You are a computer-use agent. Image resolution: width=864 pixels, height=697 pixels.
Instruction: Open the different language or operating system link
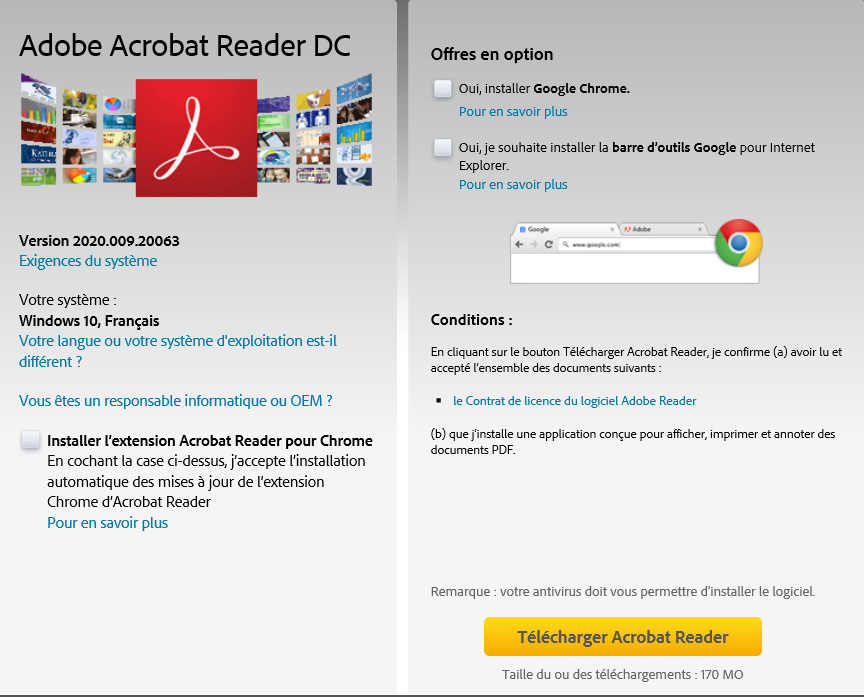coord(178,351)
